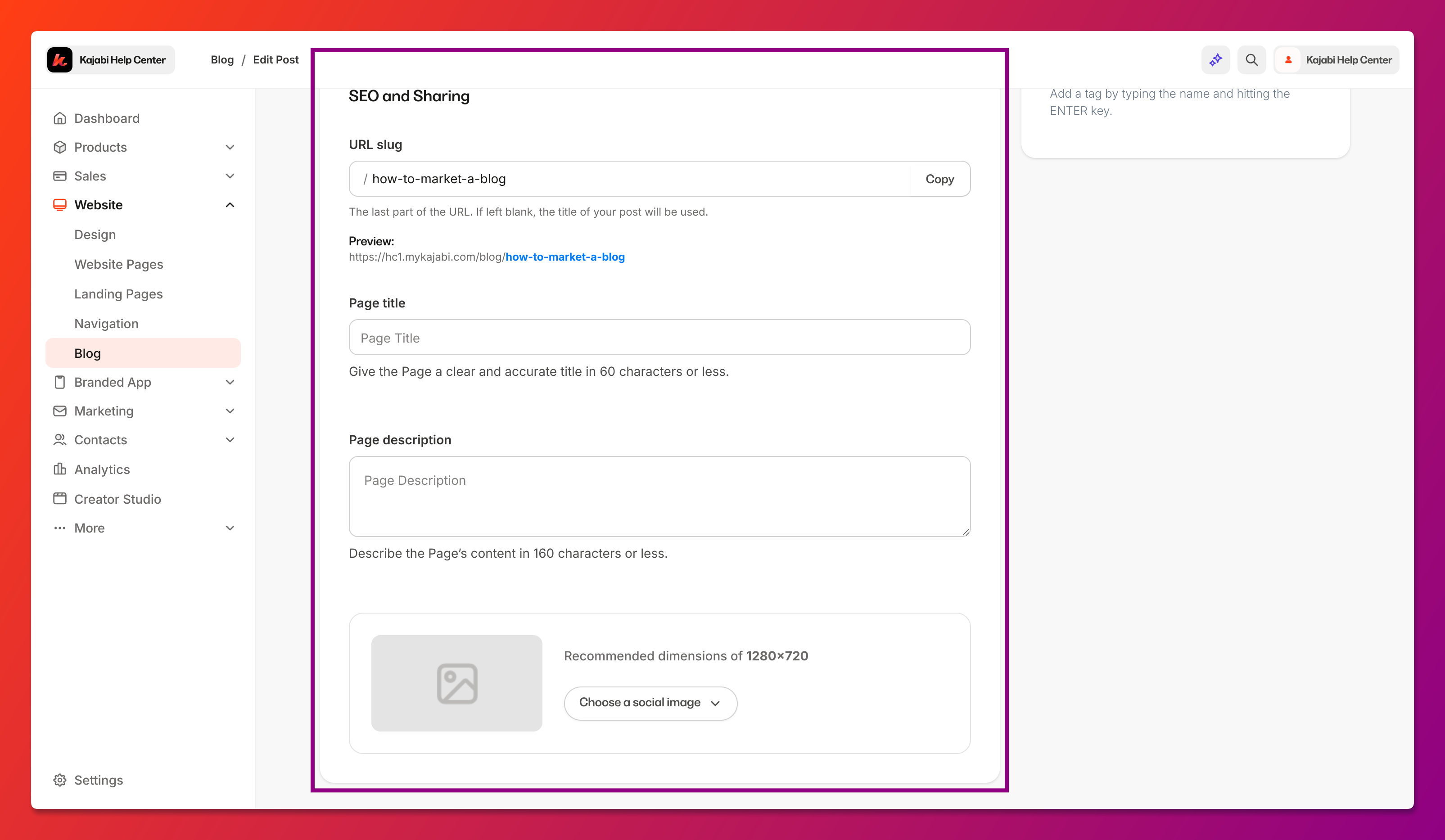This screenshot has width=1445, height=840.
Task: Expand the Marketing chevron
Action: pos(230,411)
